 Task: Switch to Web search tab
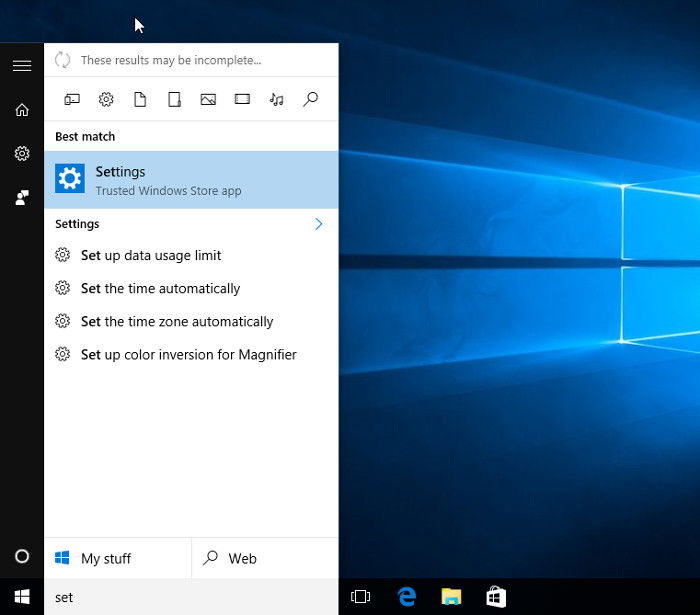click(265, 558)
